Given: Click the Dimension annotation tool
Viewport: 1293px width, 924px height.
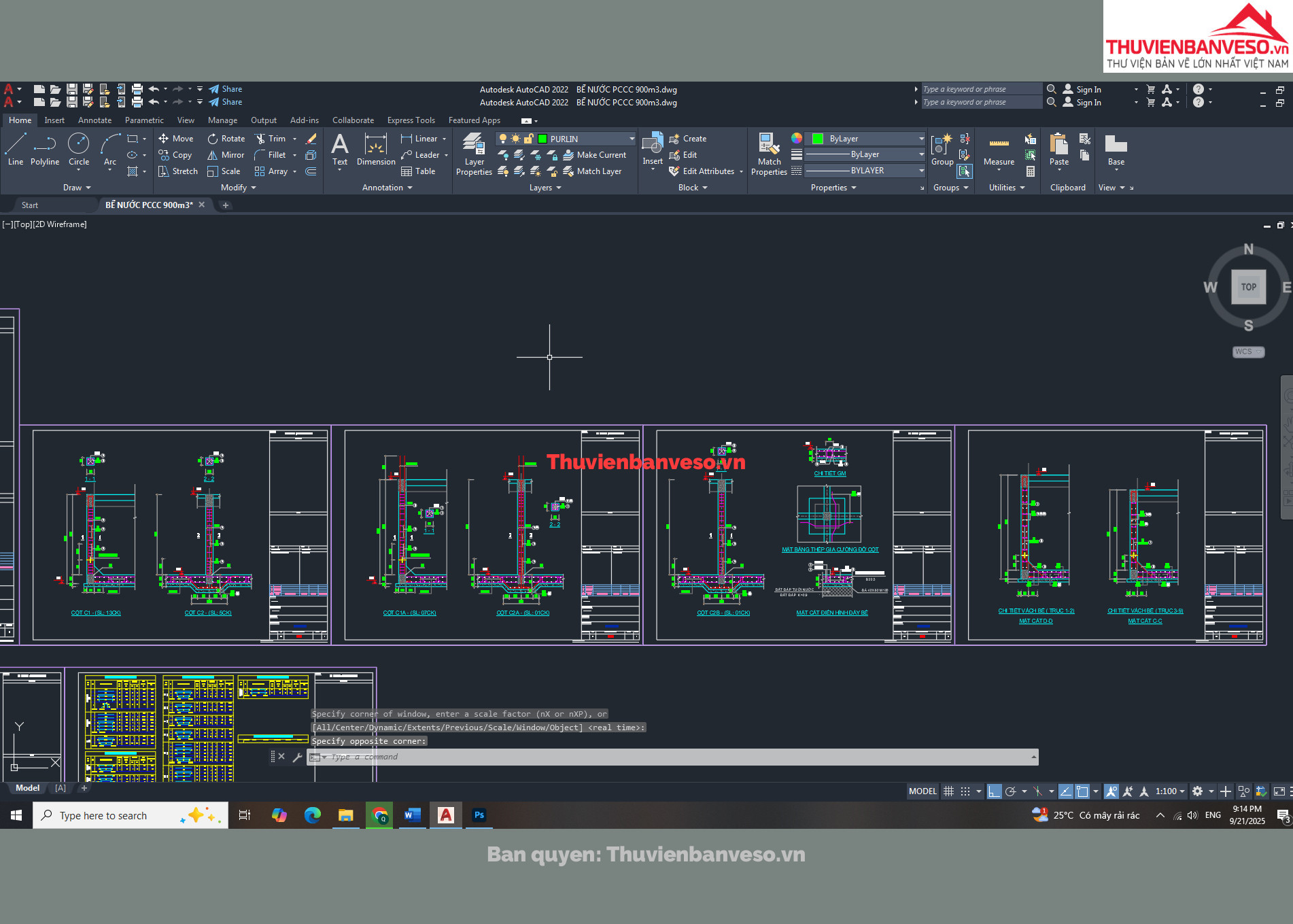Looking at the screenshot, I should coord(375,150).
